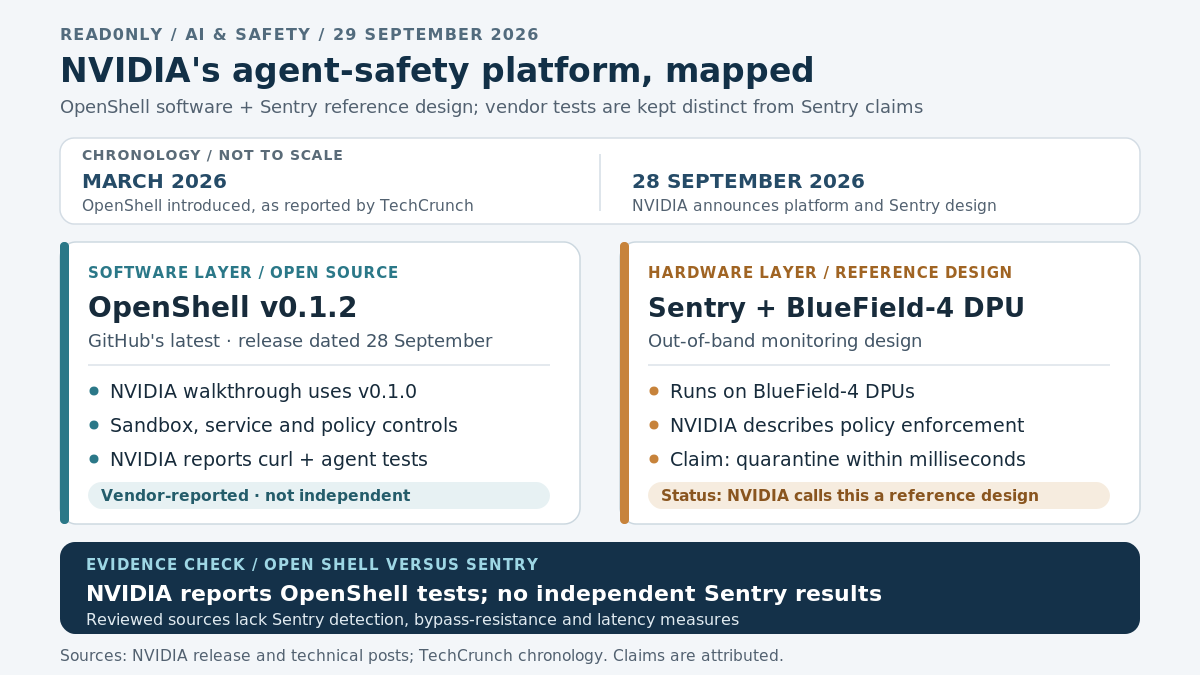Click the text 'Sandbox, service and policy controls'
1200x675 pixels.
(283, 426)
